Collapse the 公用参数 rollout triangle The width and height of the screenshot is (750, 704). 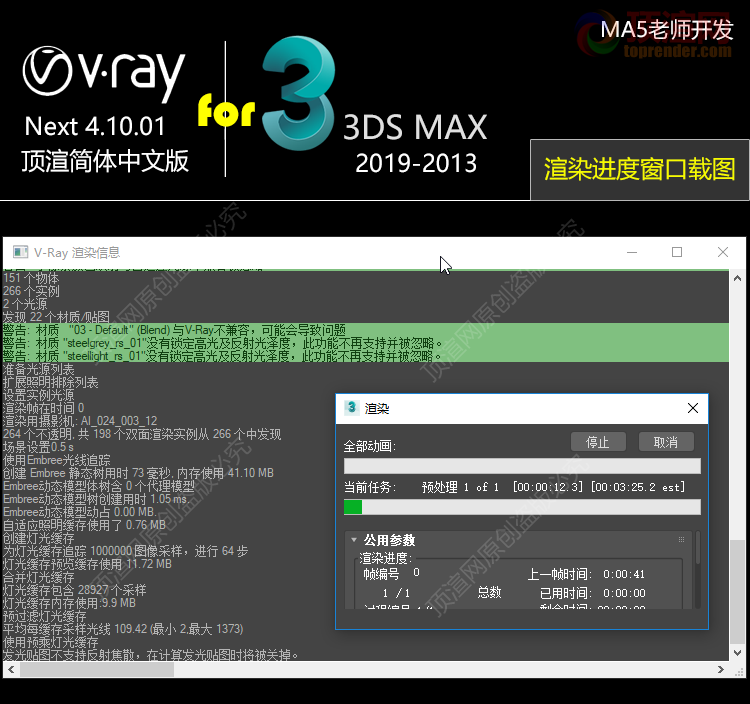coord(354,539)
